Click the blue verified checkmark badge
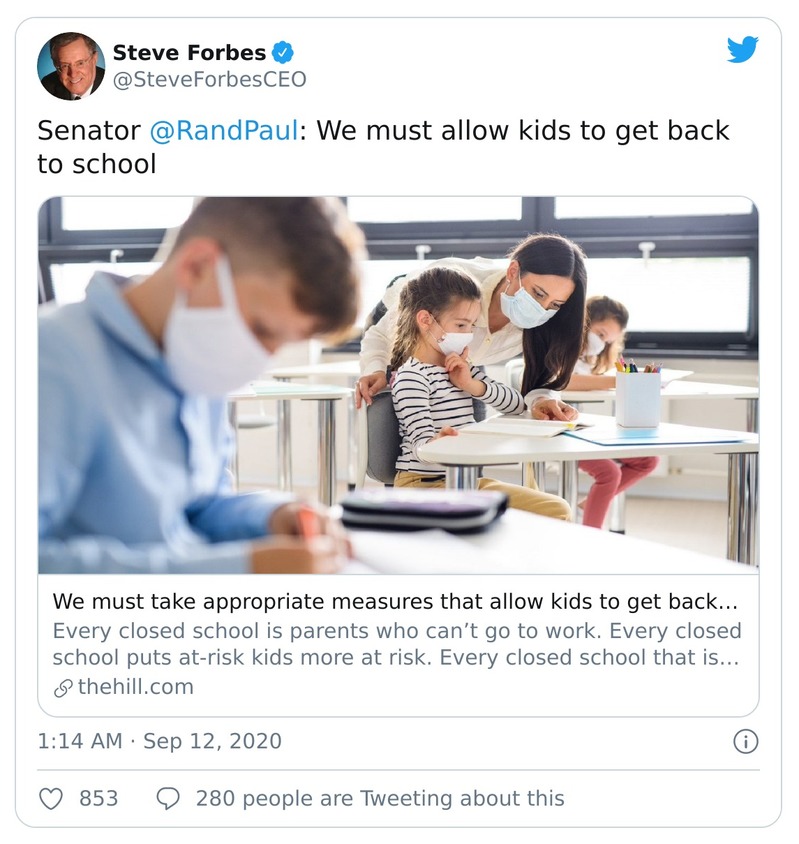 284,52
